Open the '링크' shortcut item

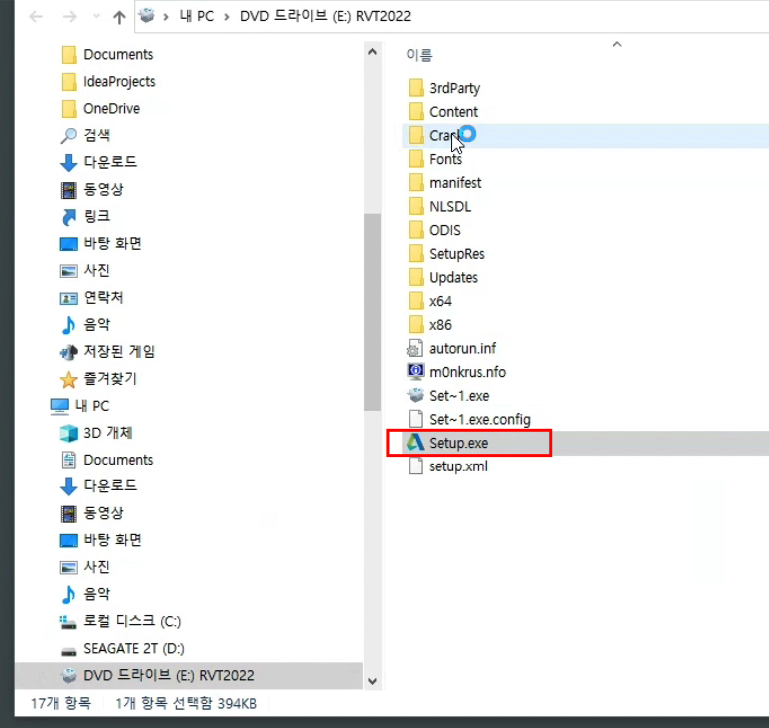85,216
